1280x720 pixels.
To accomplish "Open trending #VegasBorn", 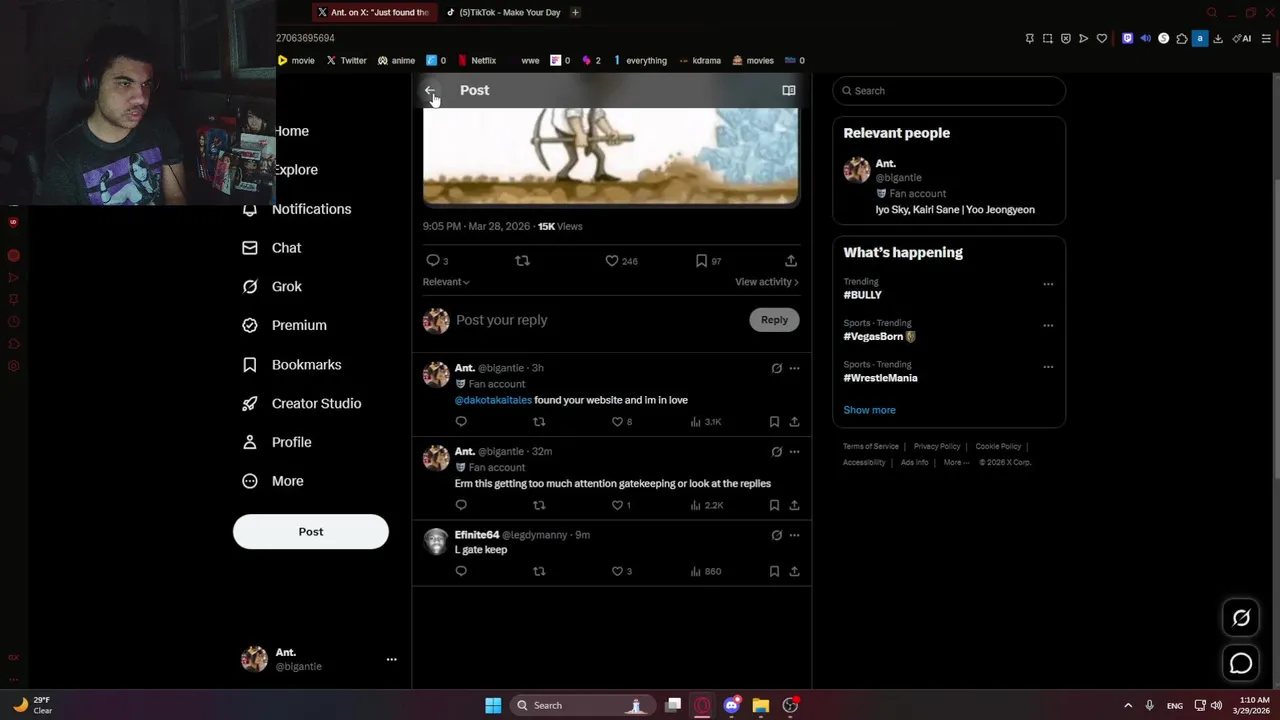I will [873, 337].
